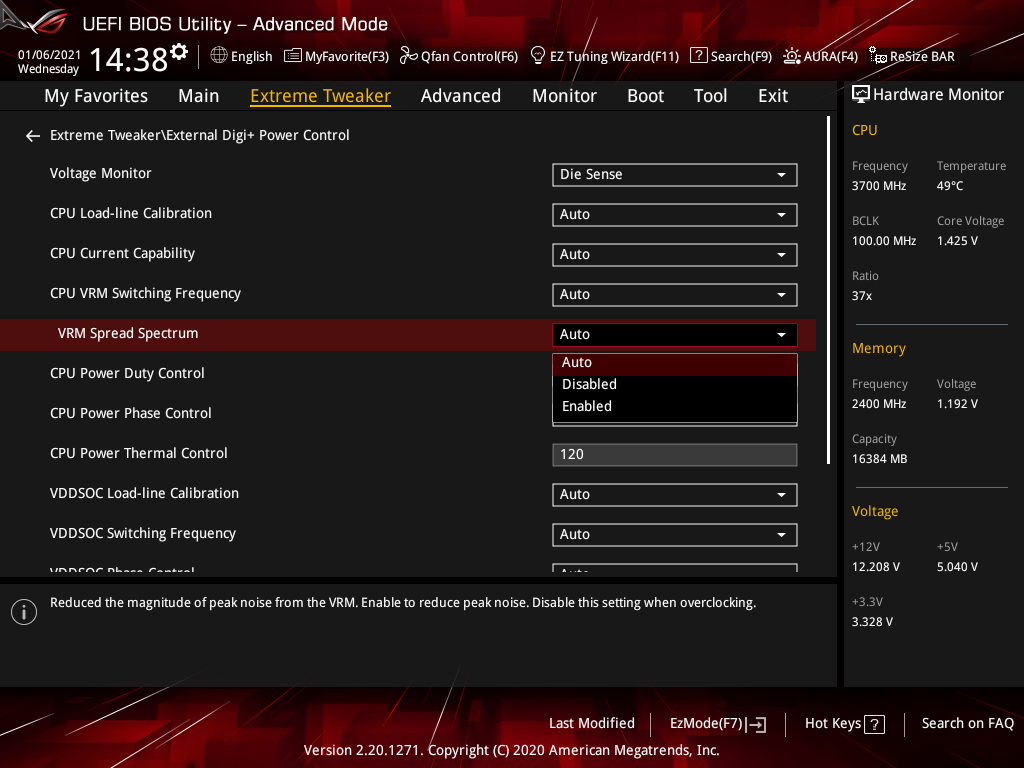Open Search(F9) question mark icon
Viewport: 1024px width, 768px height.
(699, 56)
